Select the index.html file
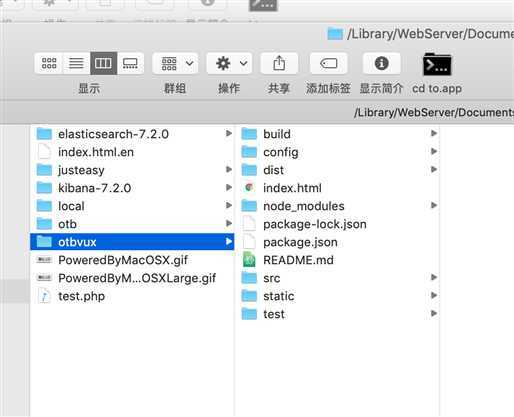Image resolution: width=514 pixels, height=417 pixels. [x=338, y=188]
